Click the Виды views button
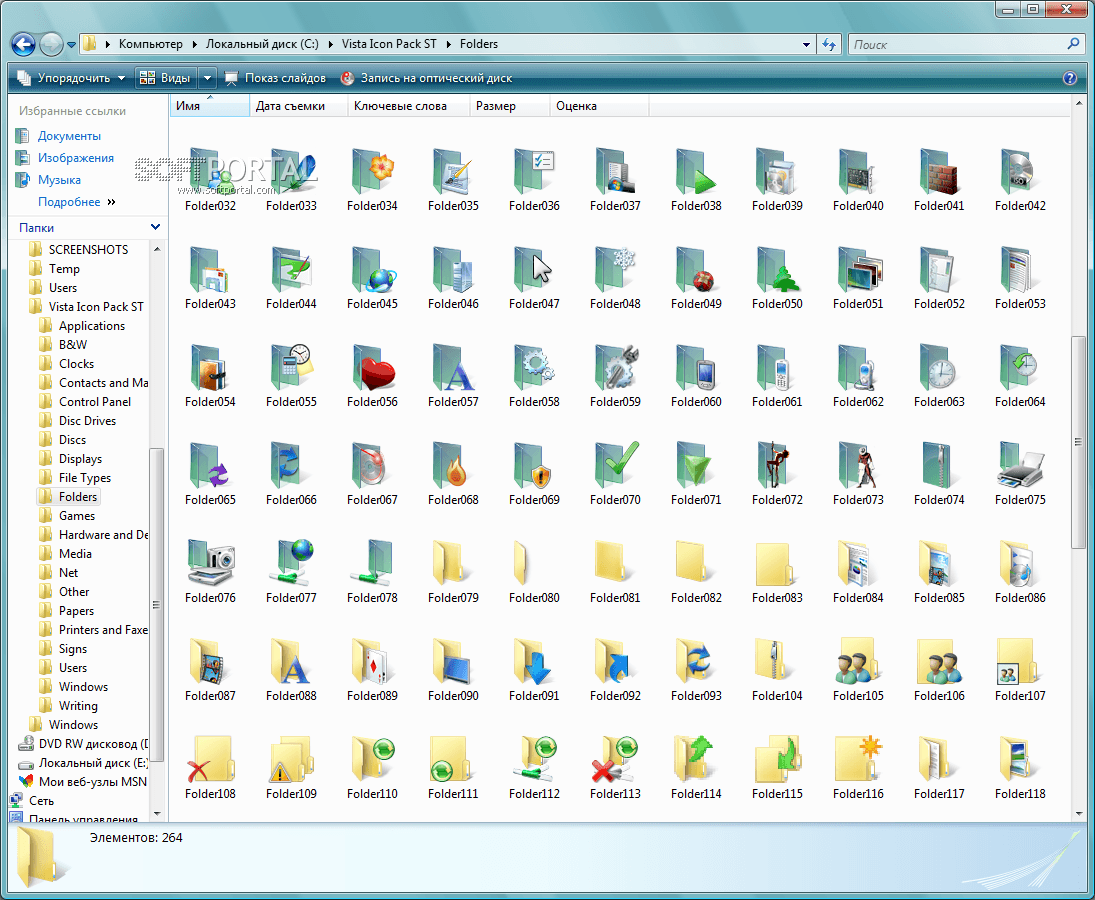 tap(166, 78)
